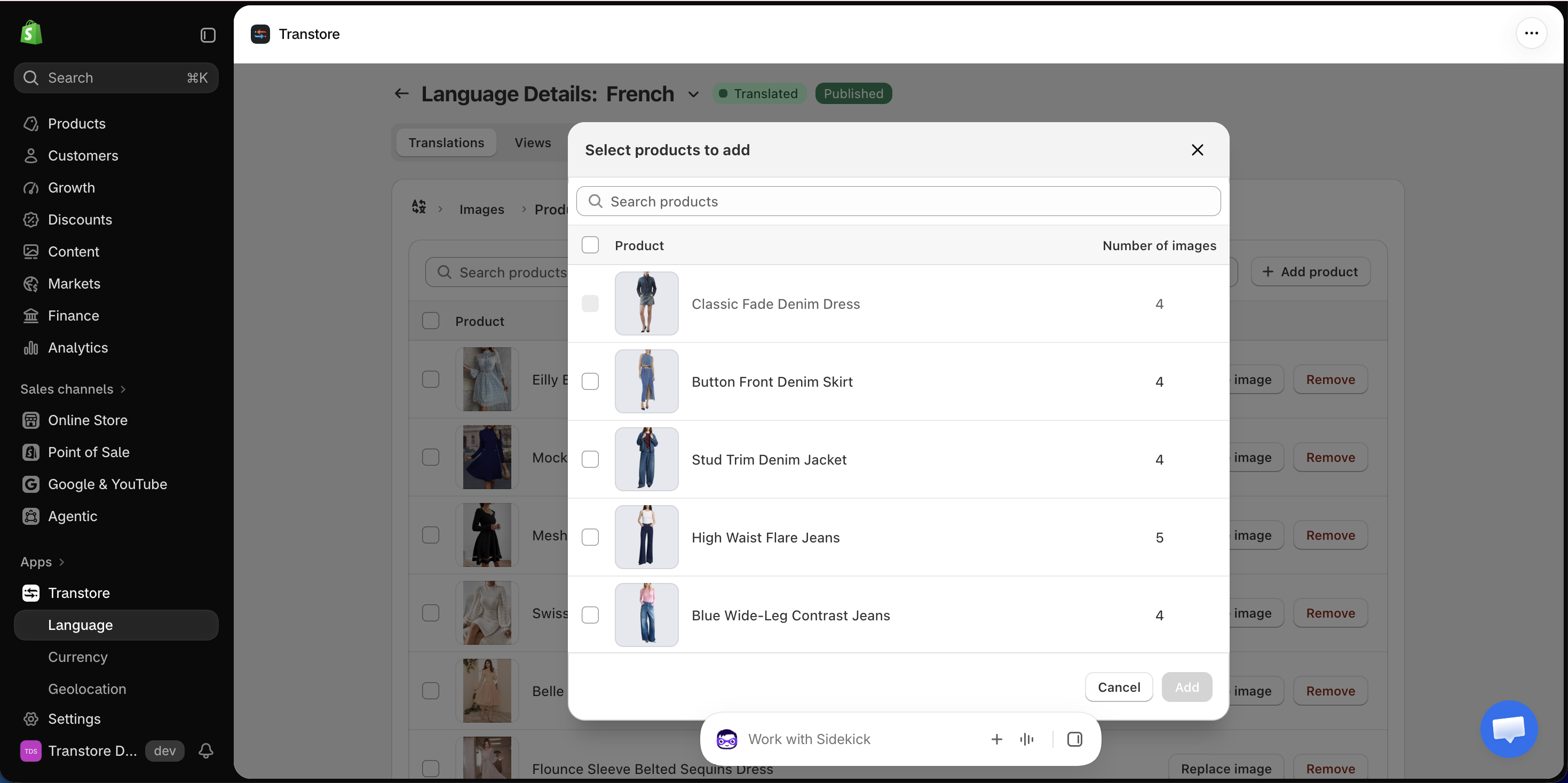Check Stud Trim Denim Jacket
The height and width of the screenshot is (783, 1568).
click(590, 459)
